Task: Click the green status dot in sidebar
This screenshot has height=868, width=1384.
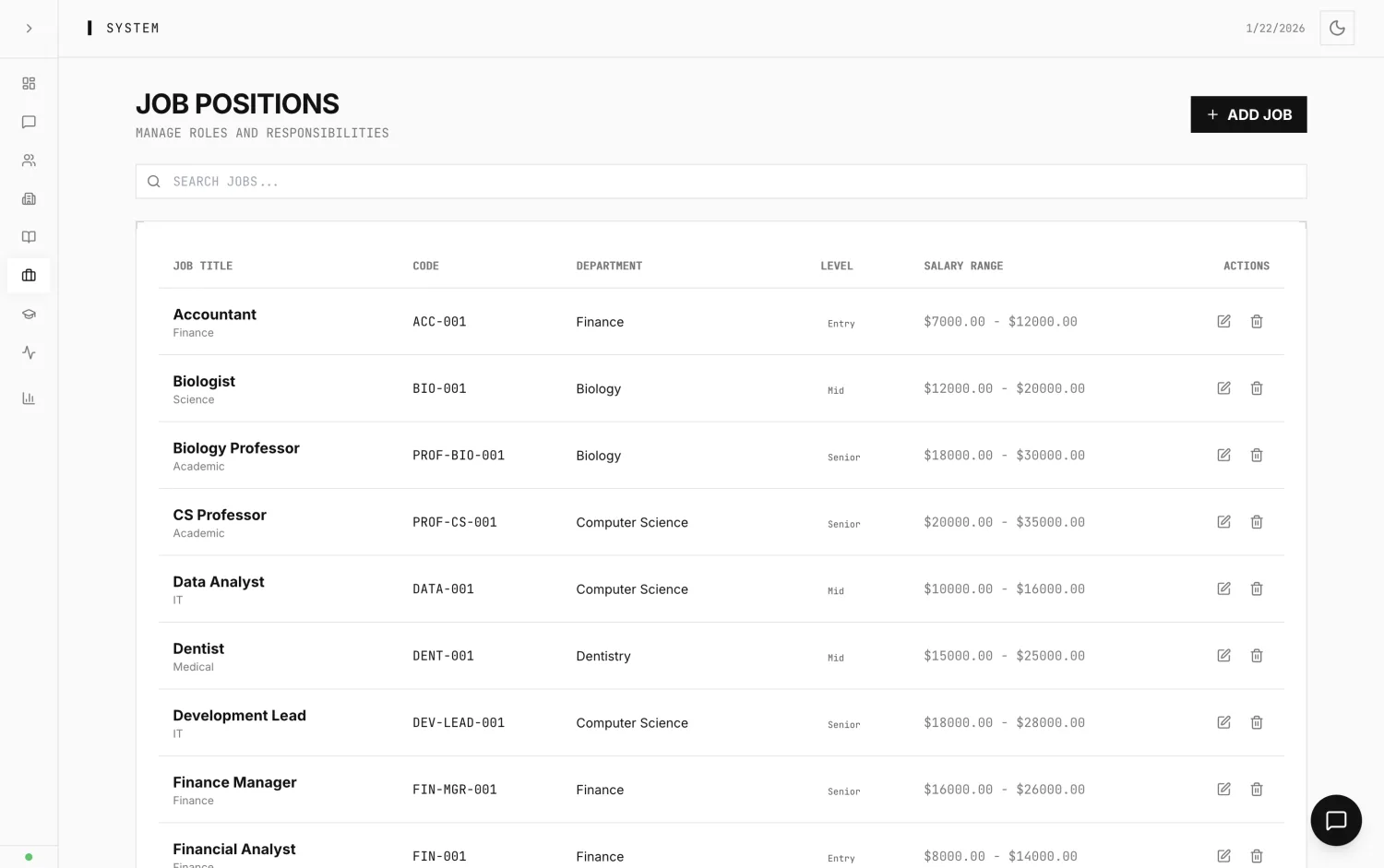Action: click(x=29, y=857)
